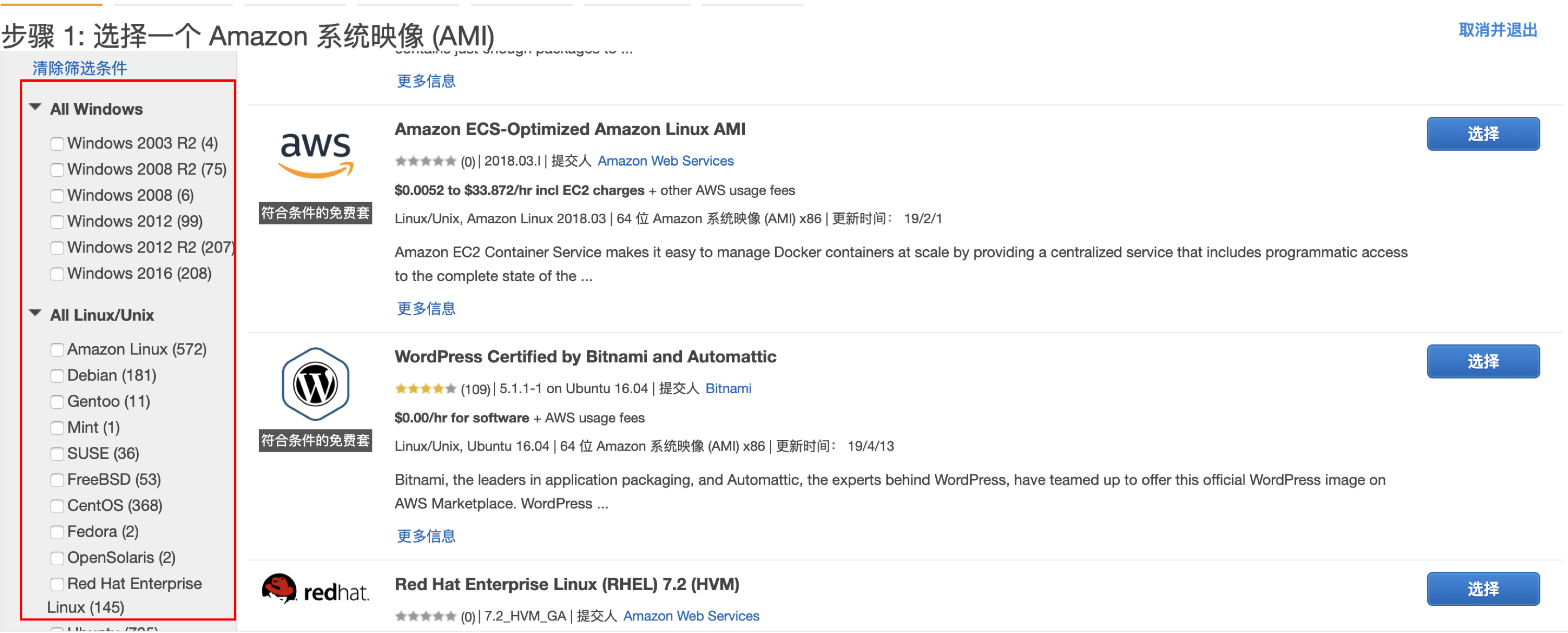Select the Debian filter checkbox
Viewport: 1568px width, 633px height.
[57, 376]
